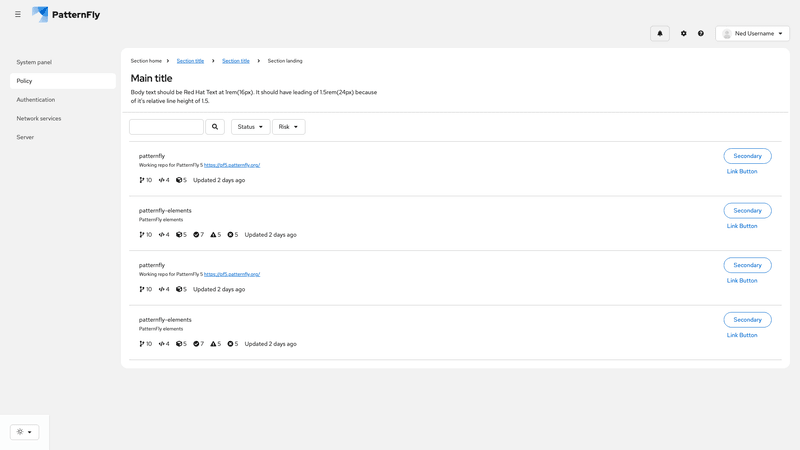Click check-circle icon in first patternfly-elements row
This screenshot has height=450, width=800.
click(x=196, y=235)
